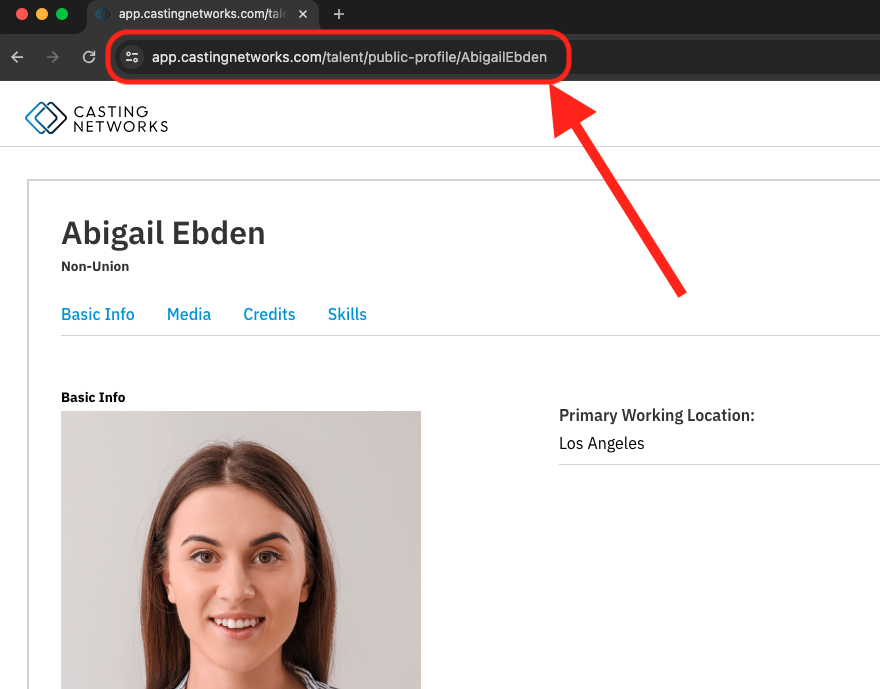Click the Primary Working Location label
This screenshot has height=689, width=880.
pyautogui.click(x=657, y=415)
